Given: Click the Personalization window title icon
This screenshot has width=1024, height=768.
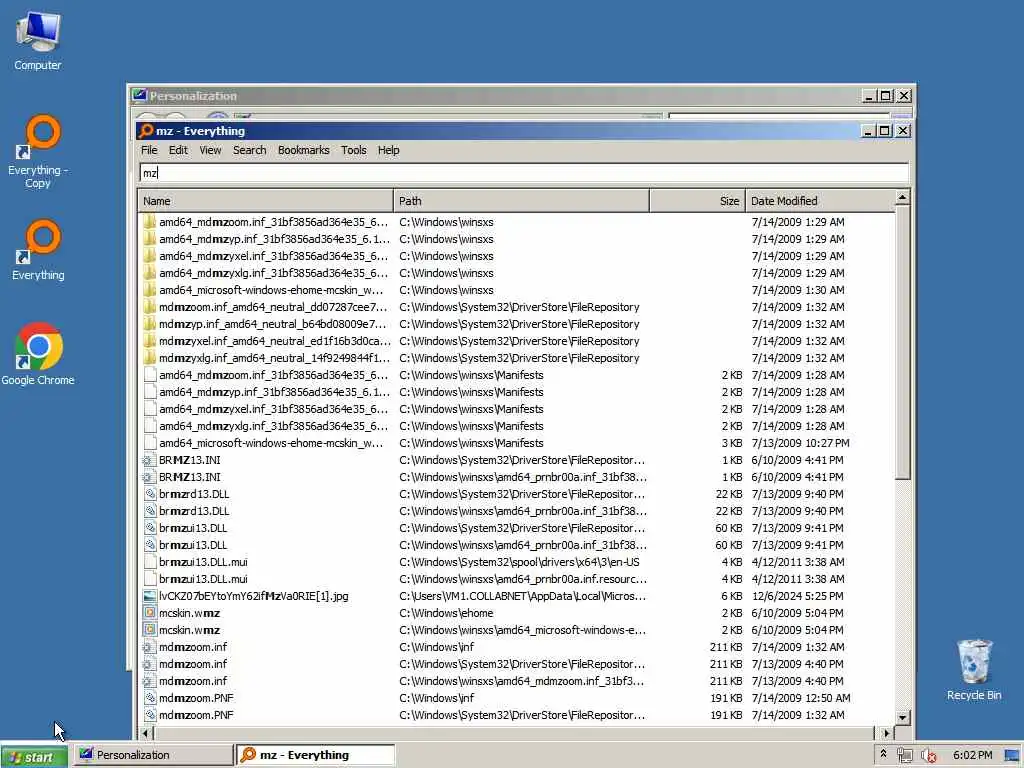Looking at the screenshot, I should [x=139, y=95].
